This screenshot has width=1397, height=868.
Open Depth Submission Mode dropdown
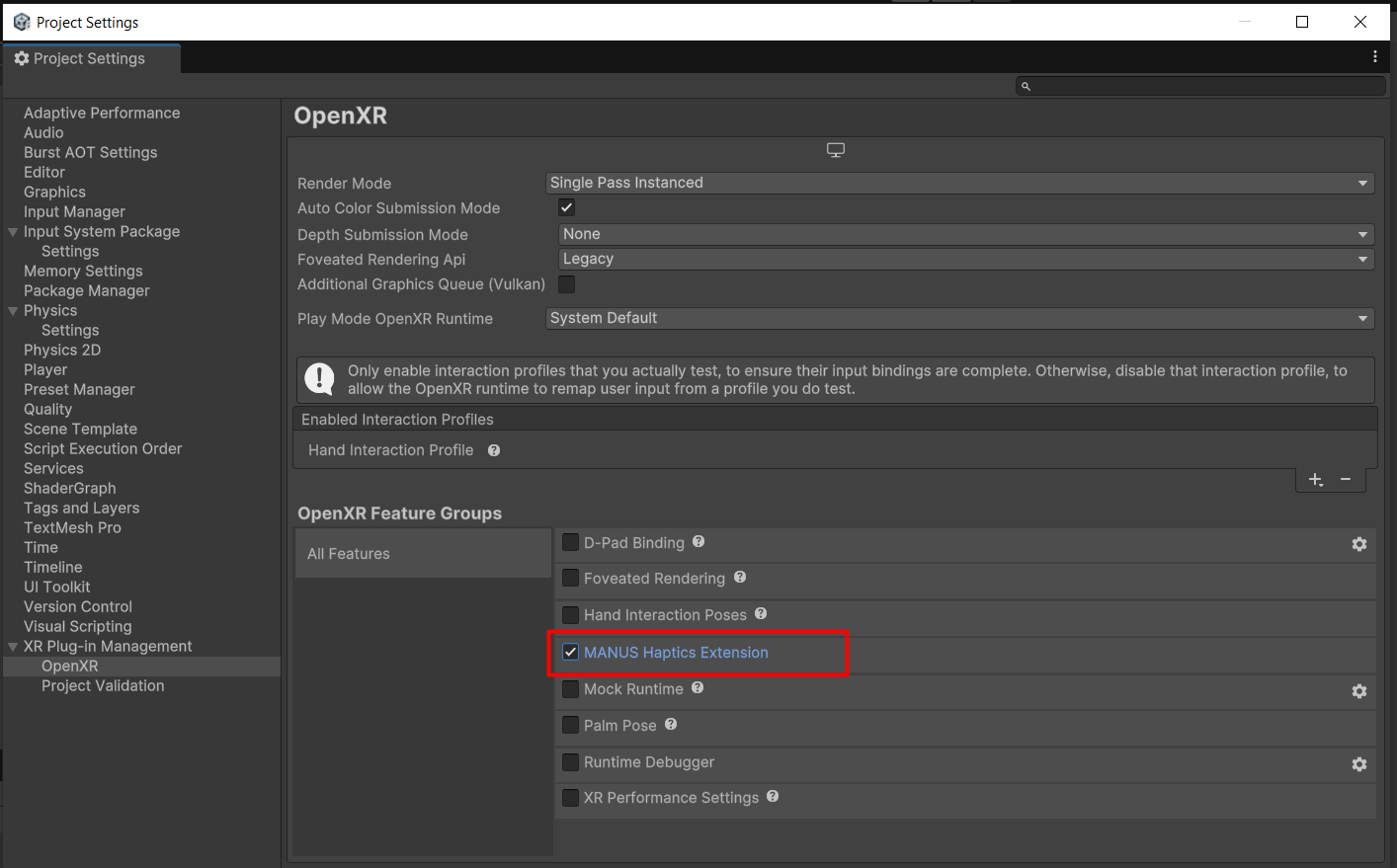click(x=965, y=234)
